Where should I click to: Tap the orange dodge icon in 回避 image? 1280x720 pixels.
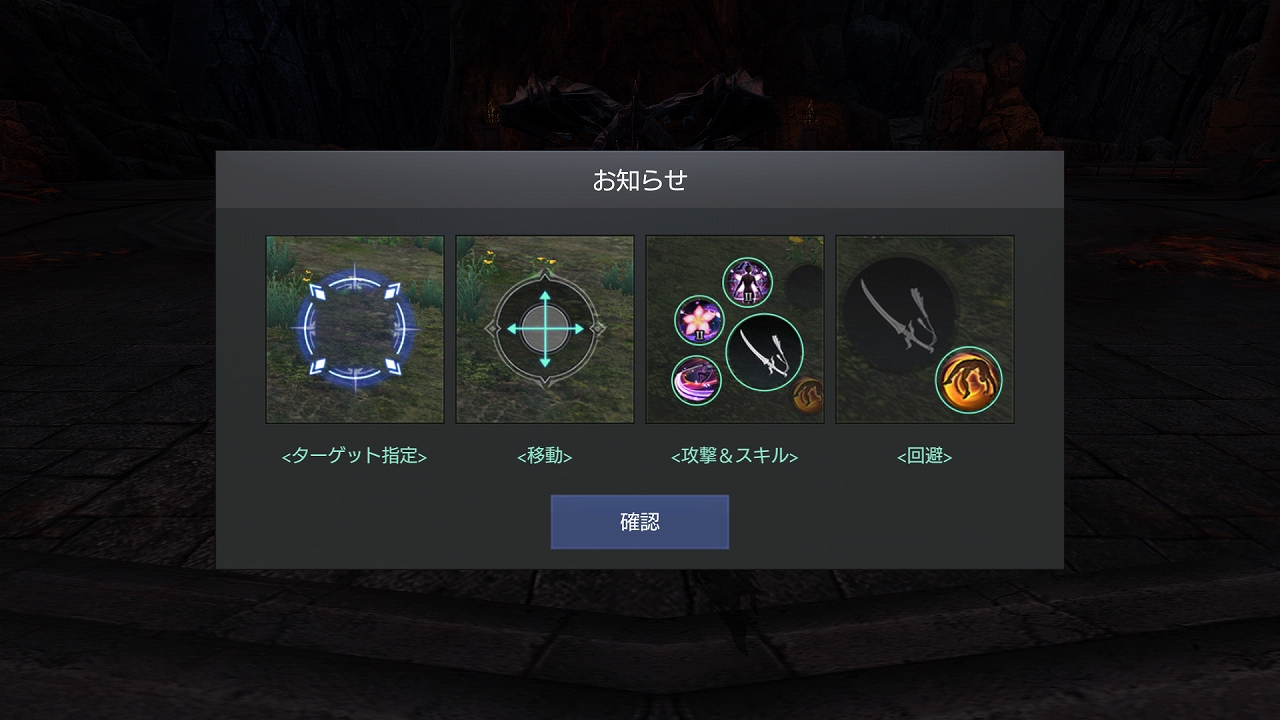tap(969, 380)
